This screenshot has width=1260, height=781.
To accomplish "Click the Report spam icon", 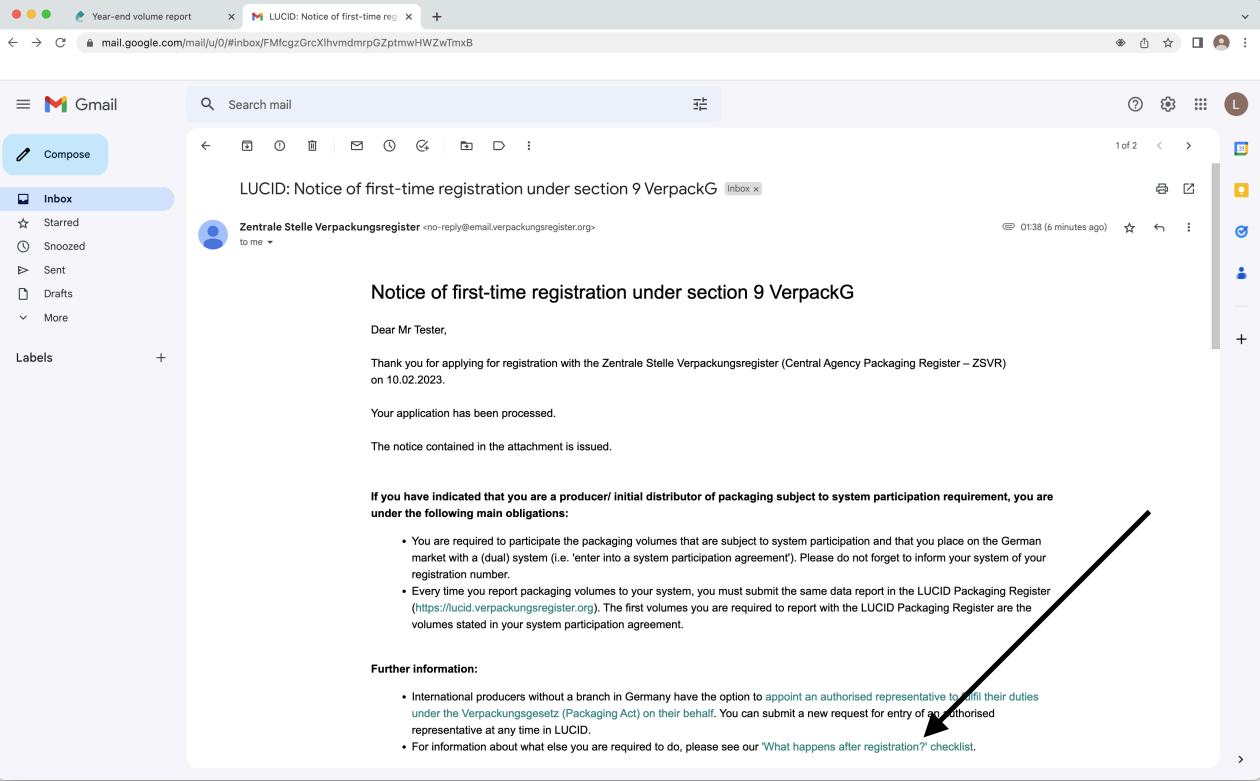I will (280, 146).
